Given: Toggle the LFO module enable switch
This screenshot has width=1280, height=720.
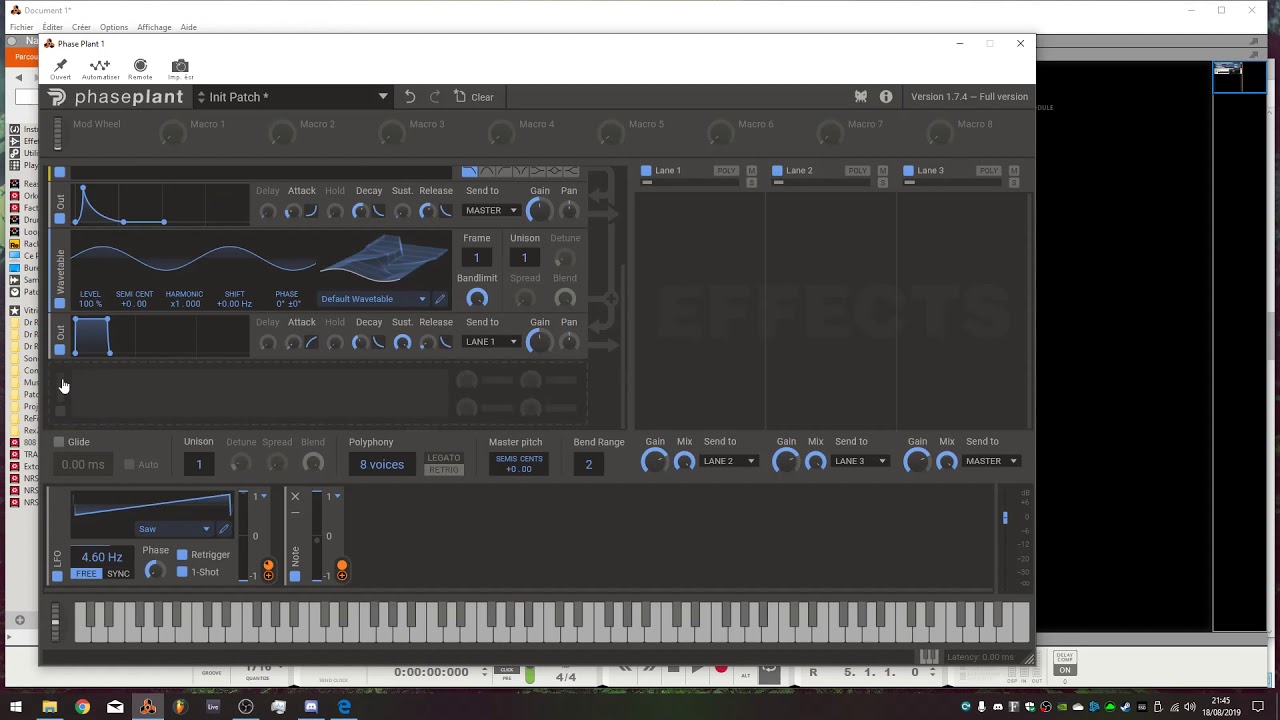Looking at the screenshot, I should pos(57,575).
